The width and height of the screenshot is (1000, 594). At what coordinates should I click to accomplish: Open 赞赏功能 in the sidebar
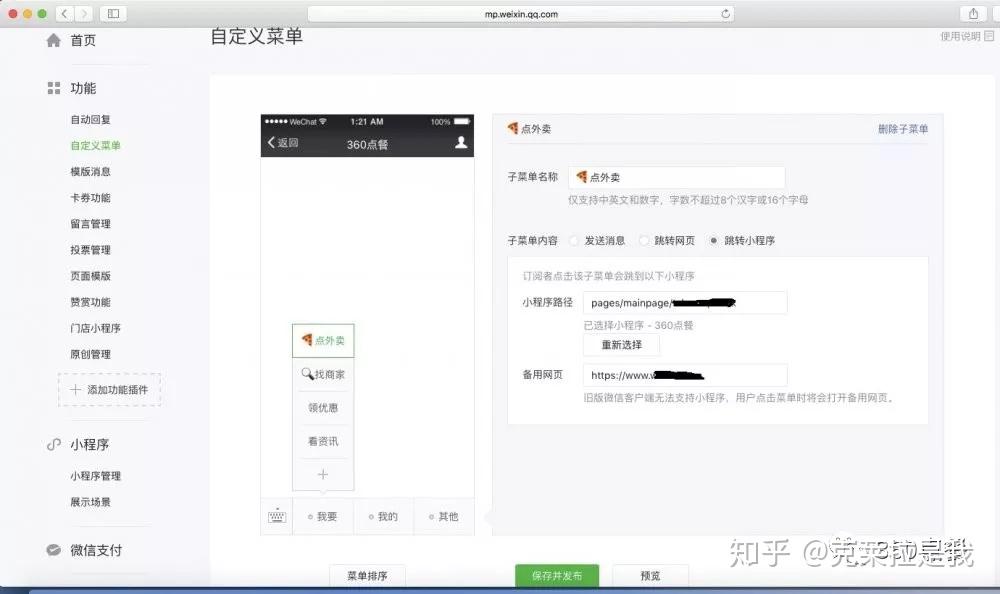click(x=91, y=302)
